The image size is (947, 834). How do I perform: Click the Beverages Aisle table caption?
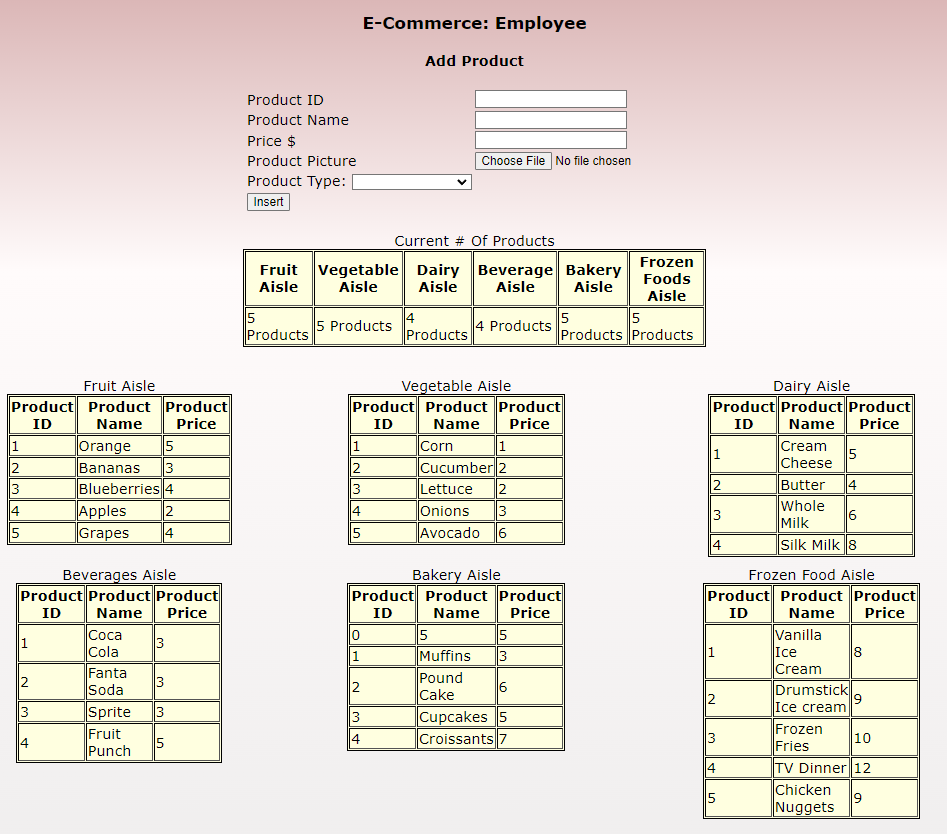tap(119, 575)
